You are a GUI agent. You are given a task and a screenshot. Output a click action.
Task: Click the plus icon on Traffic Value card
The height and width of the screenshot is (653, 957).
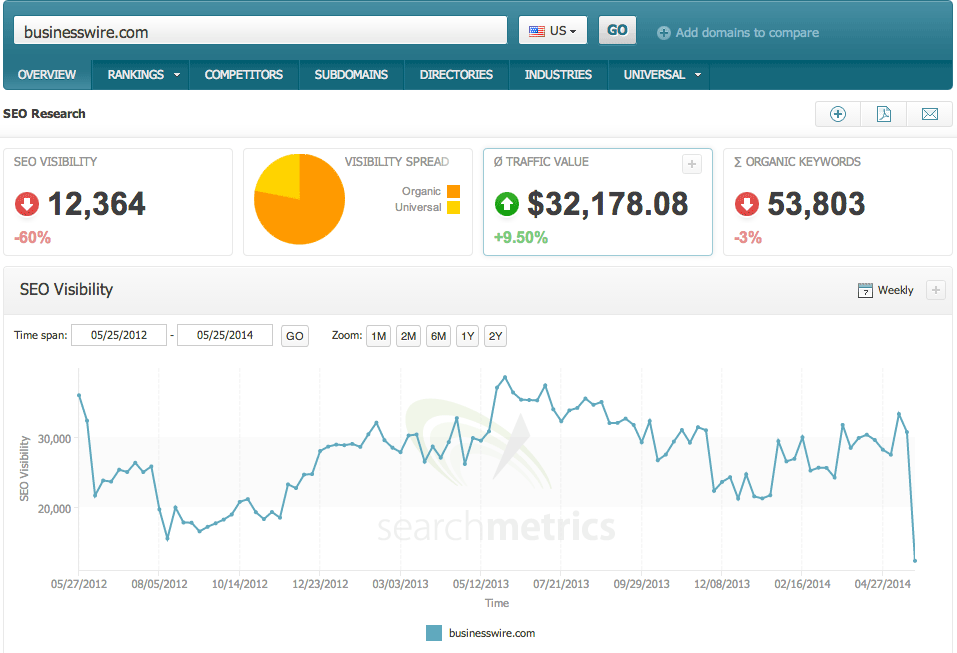[692, 164]
